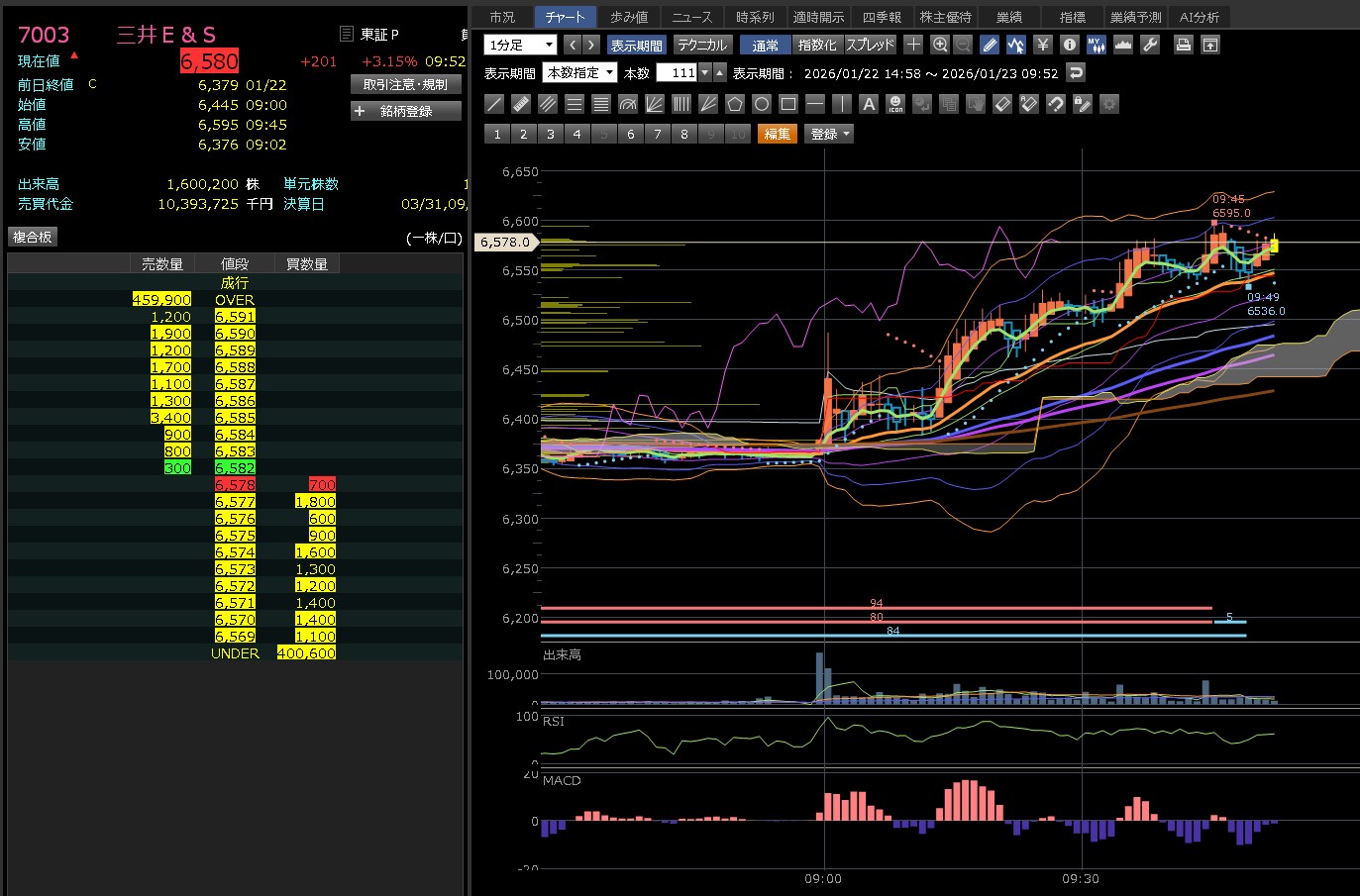Open chart settings via wrench icon
Viewport: 1360px width, 896px height.
1150,45
